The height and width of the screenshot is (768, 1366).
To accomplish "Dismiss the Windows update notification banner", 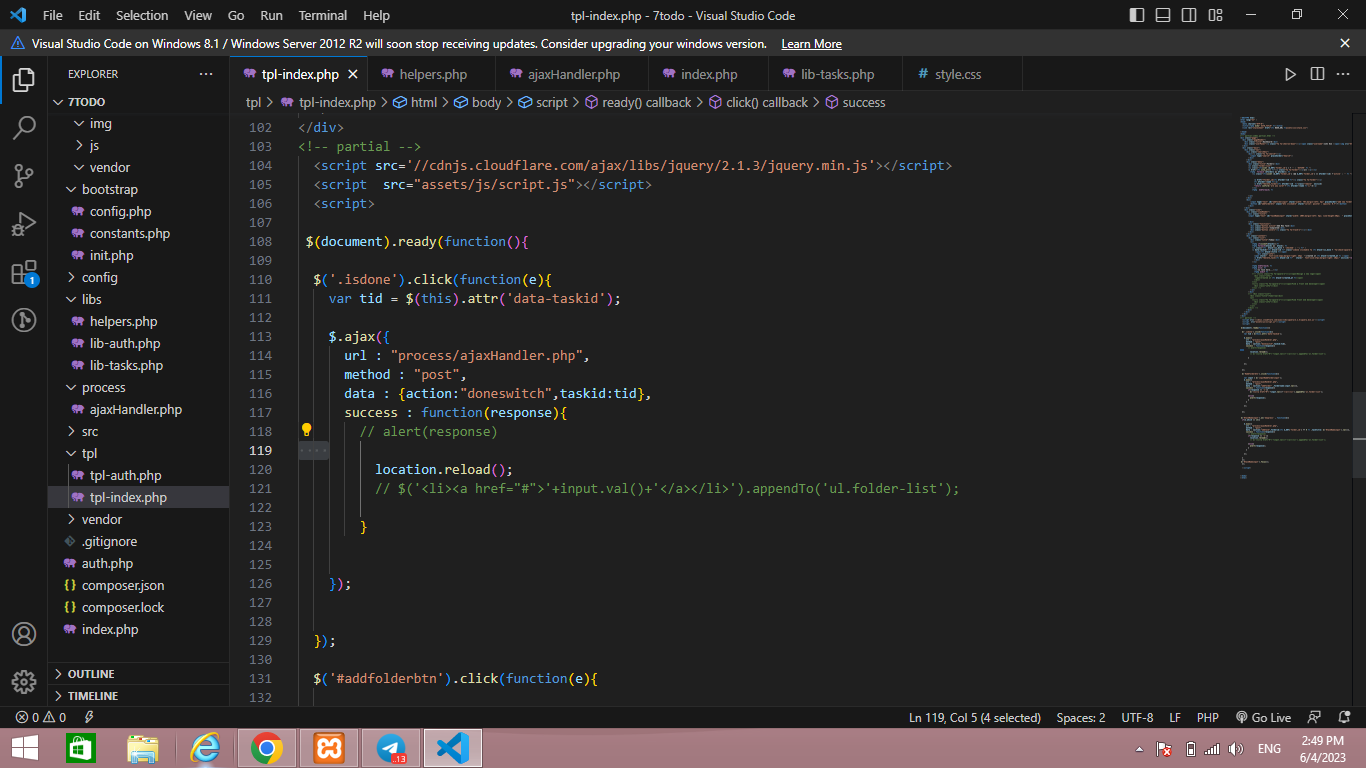I will tap(1345, 43).
